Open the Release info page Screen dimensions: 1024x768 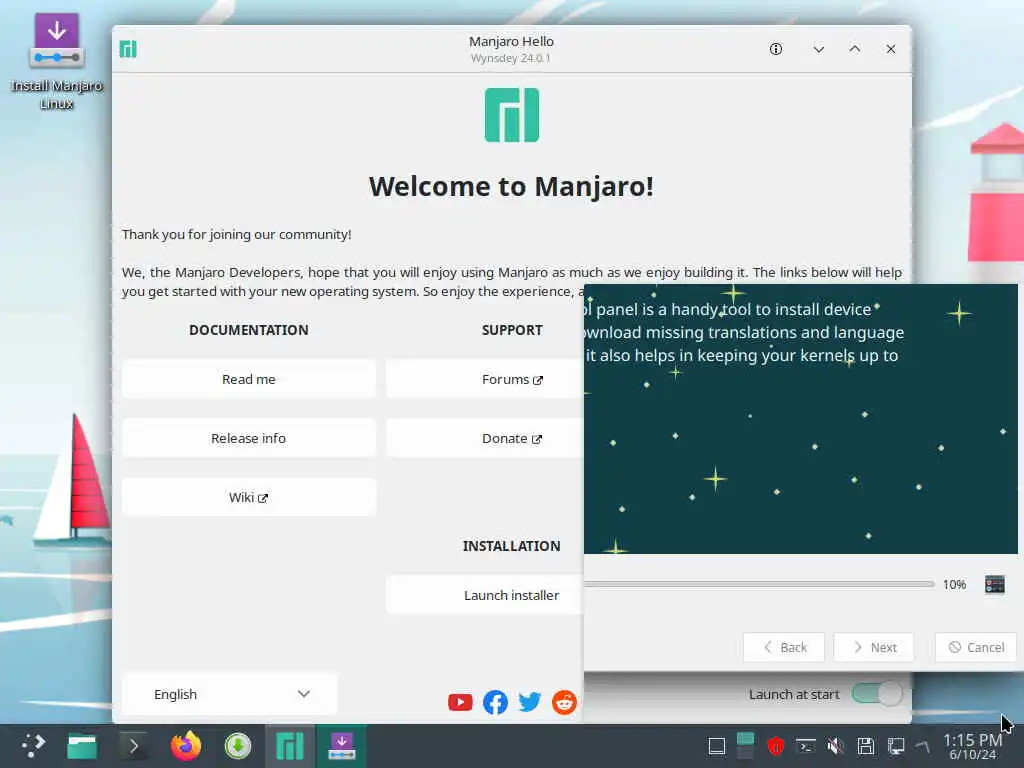coord(248,438)
